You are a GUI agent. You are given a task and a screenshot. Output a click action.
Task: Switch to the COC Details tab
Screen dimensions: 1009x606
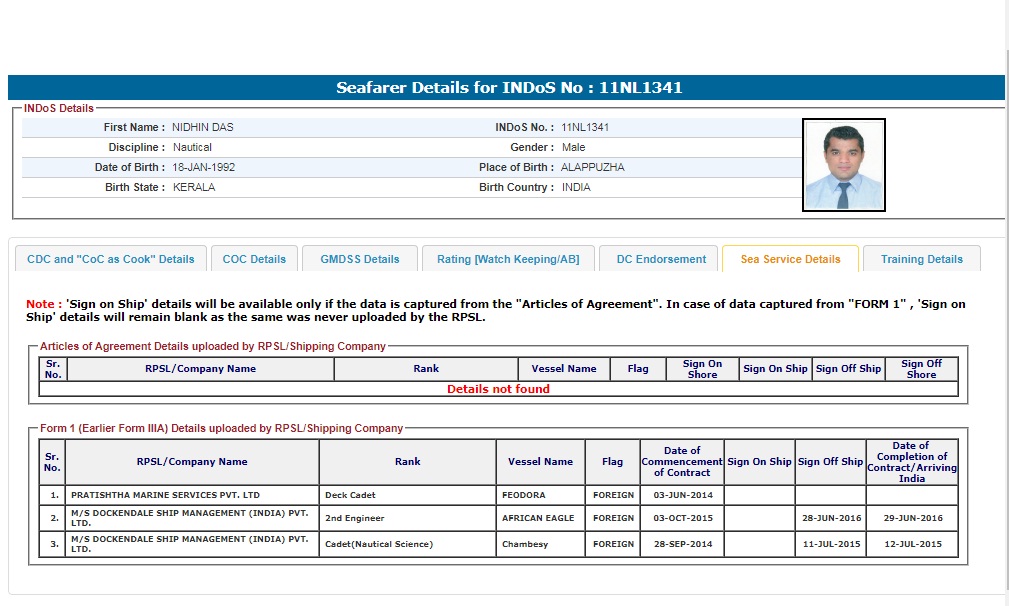254,259
